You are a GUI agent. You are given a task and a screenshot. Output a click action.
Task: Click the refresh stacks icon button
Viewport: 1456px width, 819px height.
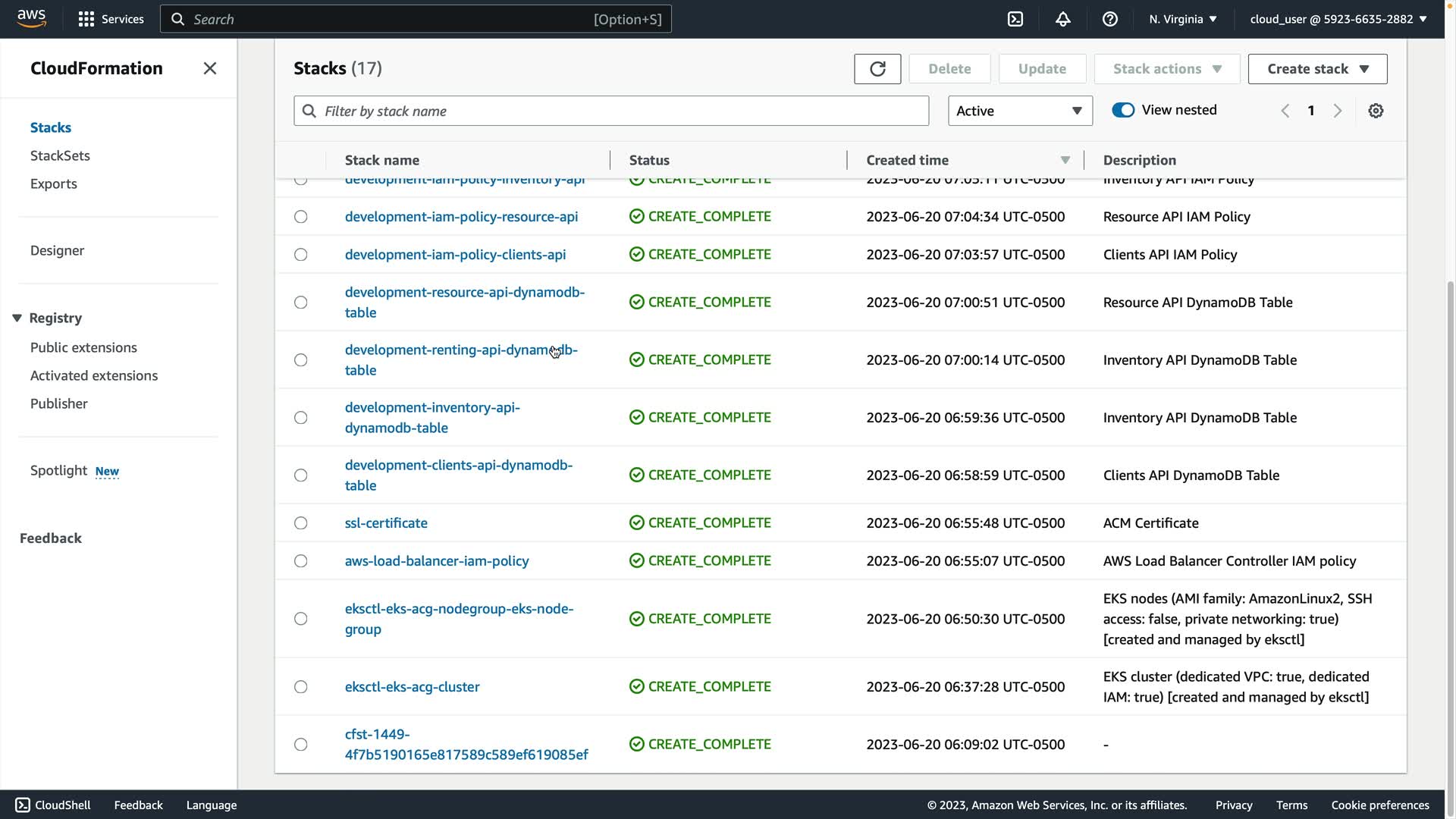tap(877, 69)
